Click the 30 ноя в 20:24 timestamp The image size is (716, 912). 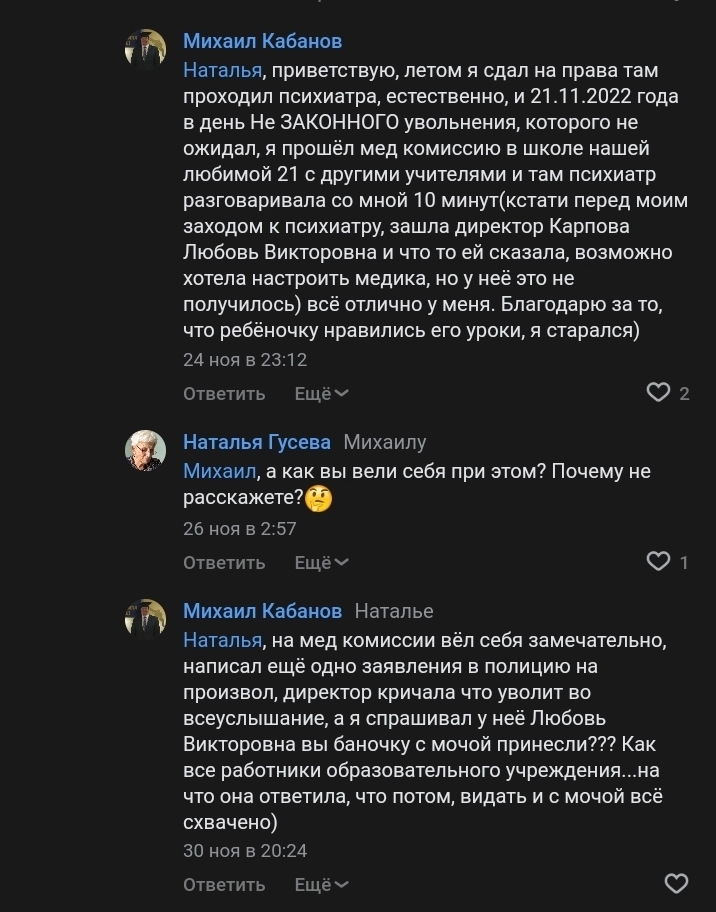point(244,851)
